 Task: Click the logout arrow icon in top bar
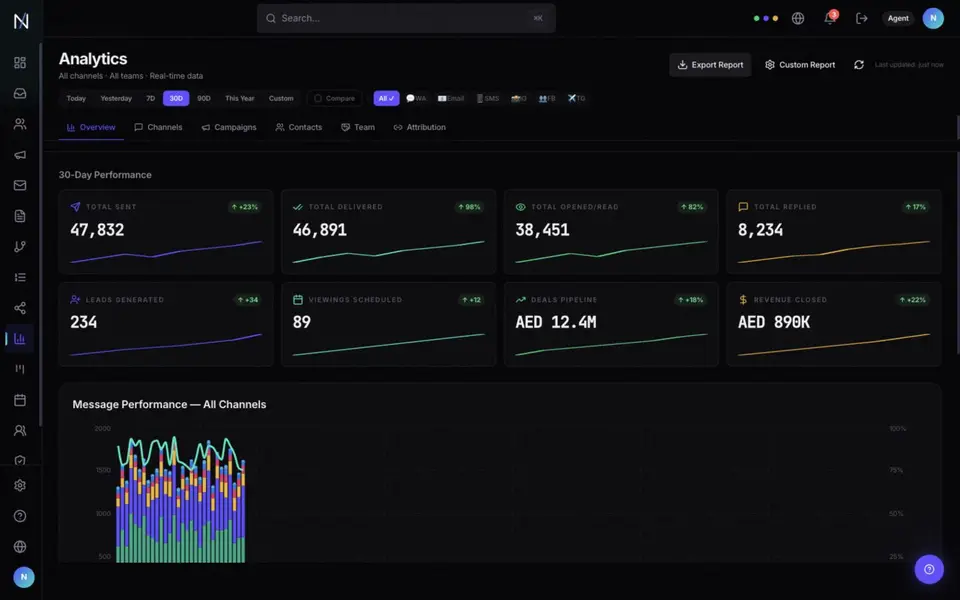click(x=861, y=18)
